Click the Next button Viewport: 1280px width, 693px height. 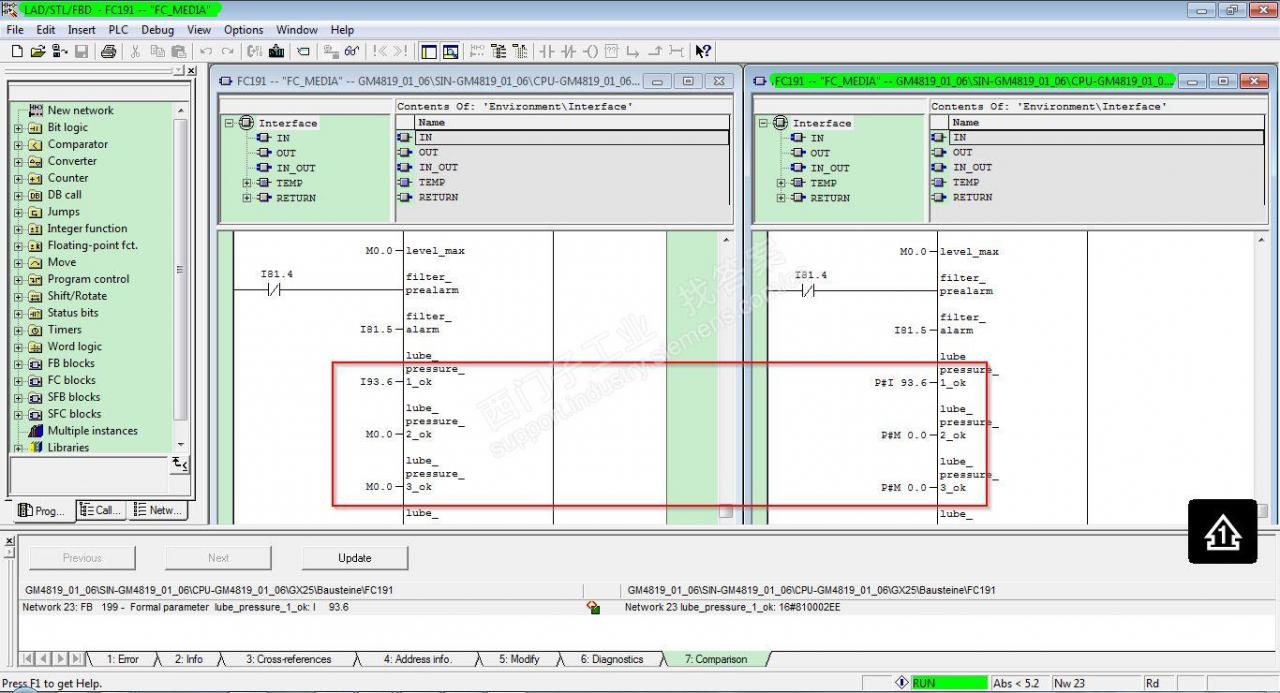pos(218,558)
